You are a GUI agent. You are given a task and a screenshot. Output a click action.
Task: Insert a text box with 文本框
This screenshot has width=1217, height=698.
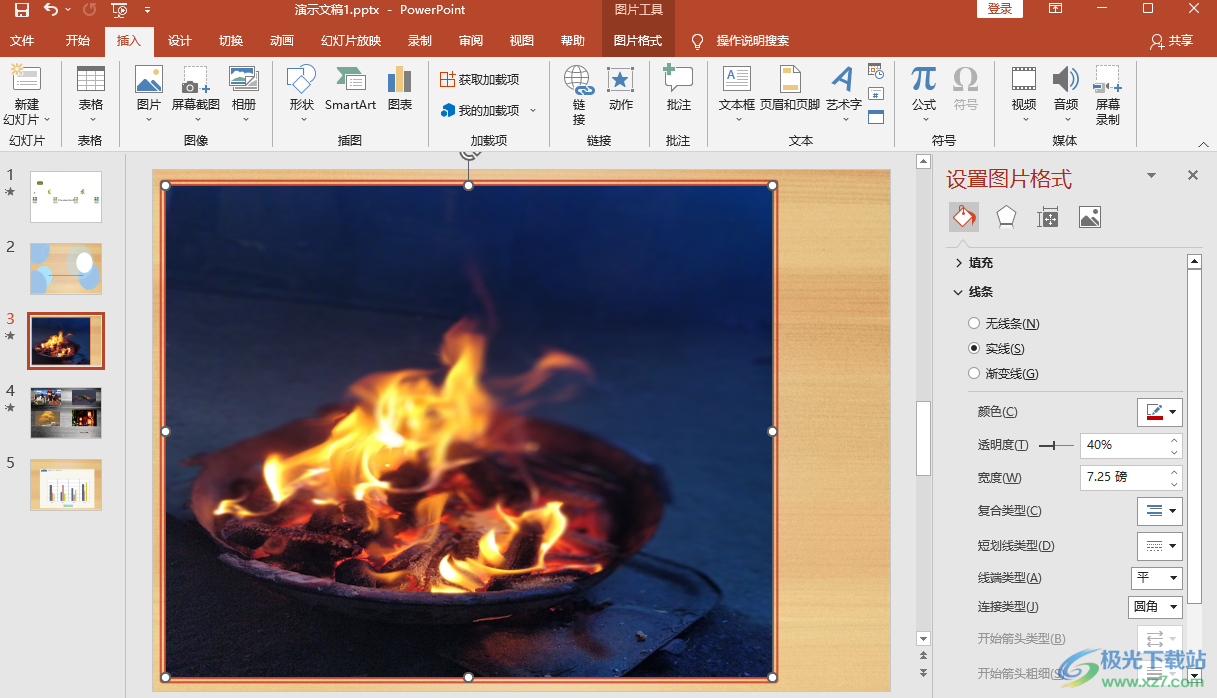coord(737,96)
